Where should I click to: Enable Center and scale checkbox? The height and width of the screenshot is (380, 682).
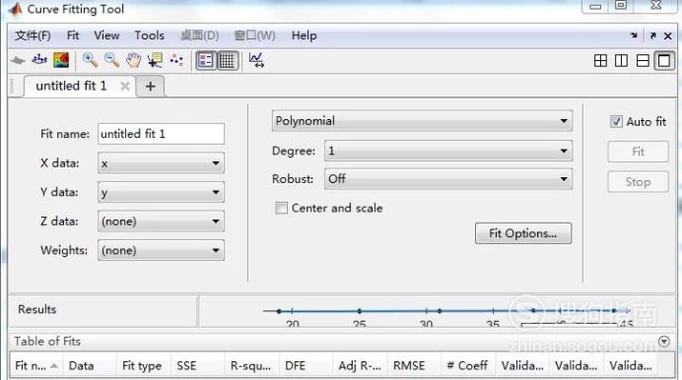coord(281,208)
